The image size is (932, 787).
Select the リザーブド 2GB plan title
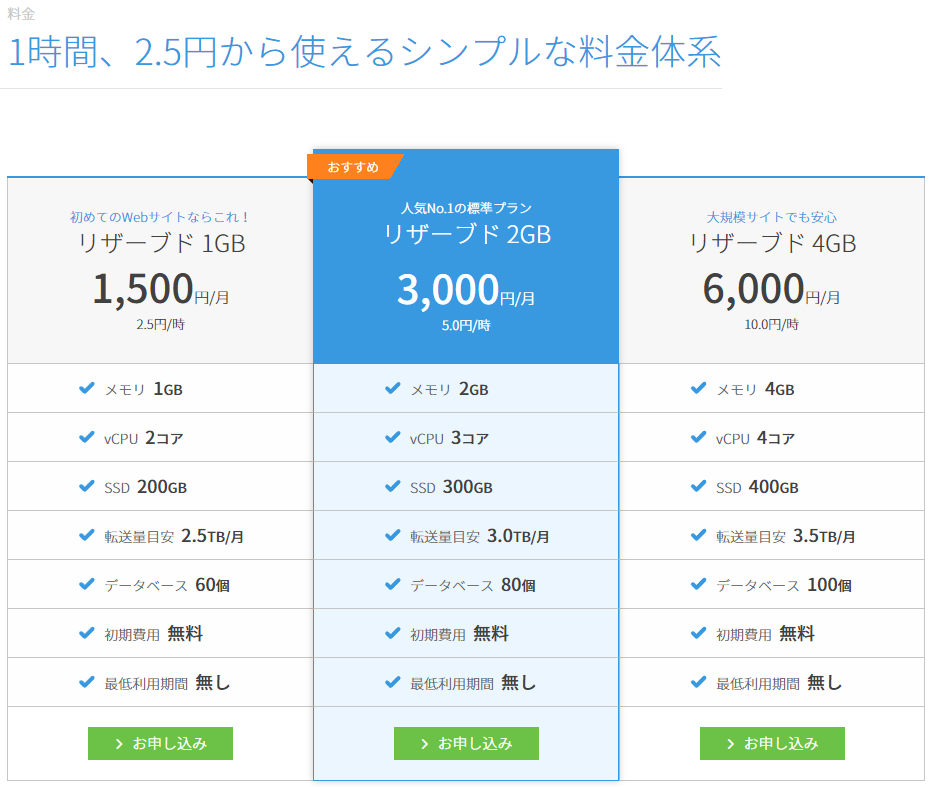click(466, 235)
